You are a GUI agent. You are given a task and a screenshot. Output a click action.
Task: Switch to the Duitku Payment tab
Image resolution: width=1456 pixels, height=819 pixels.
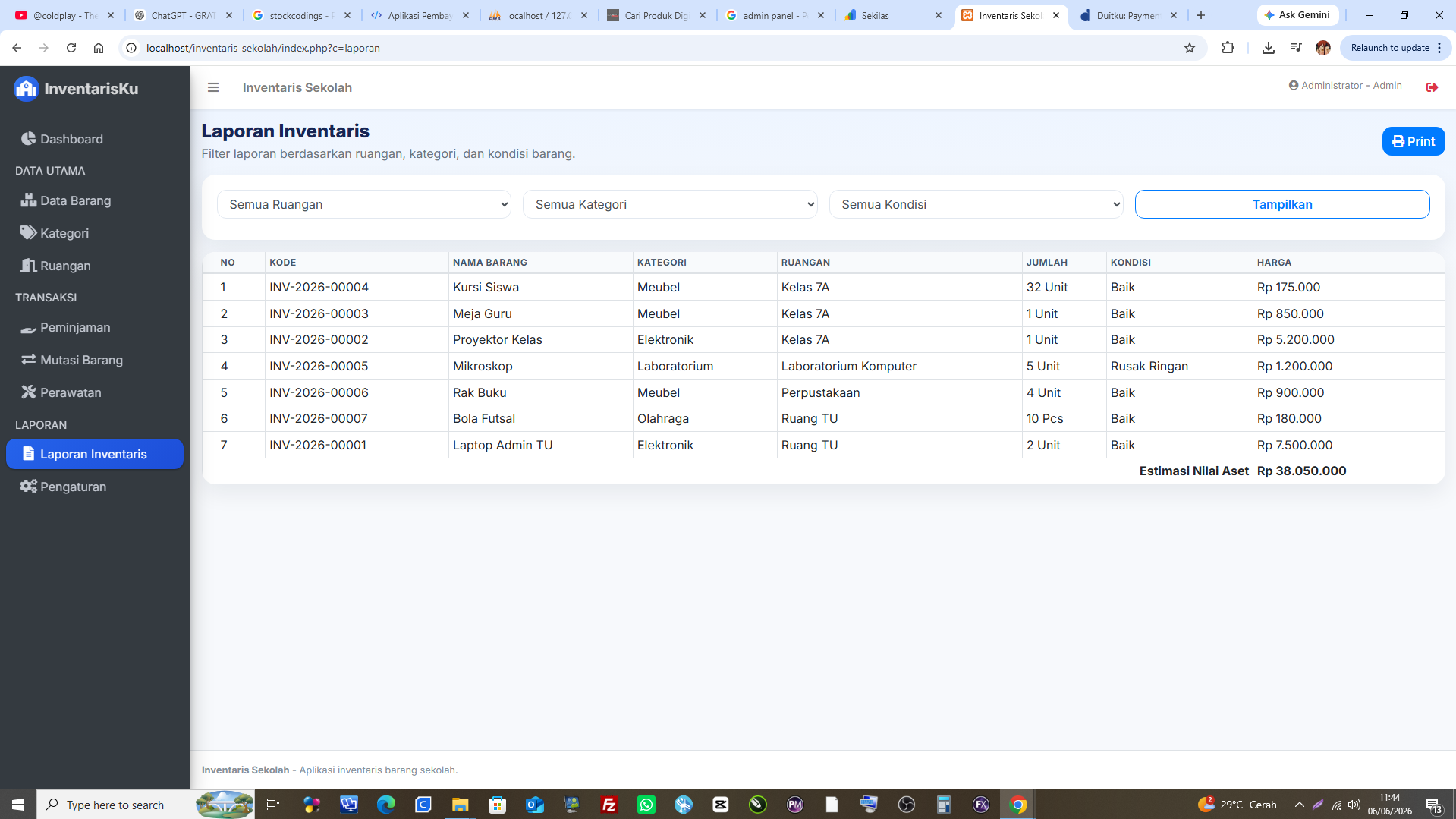click(x=1128, y=15)
